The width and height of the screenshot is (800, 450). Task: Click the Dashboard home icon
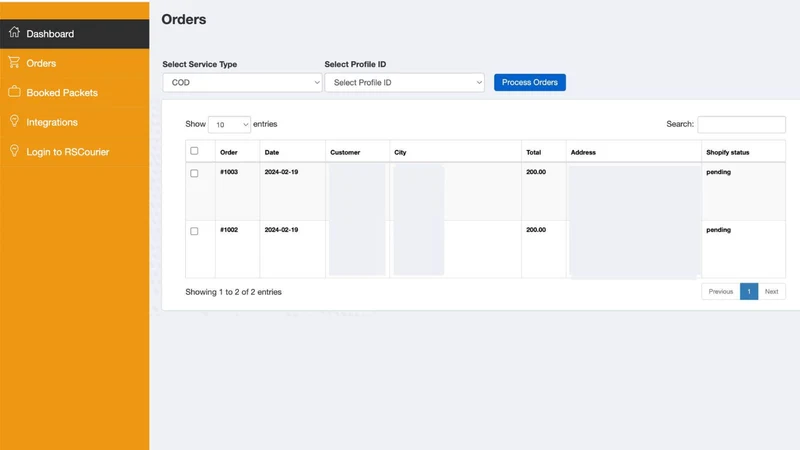click(14, 32)
